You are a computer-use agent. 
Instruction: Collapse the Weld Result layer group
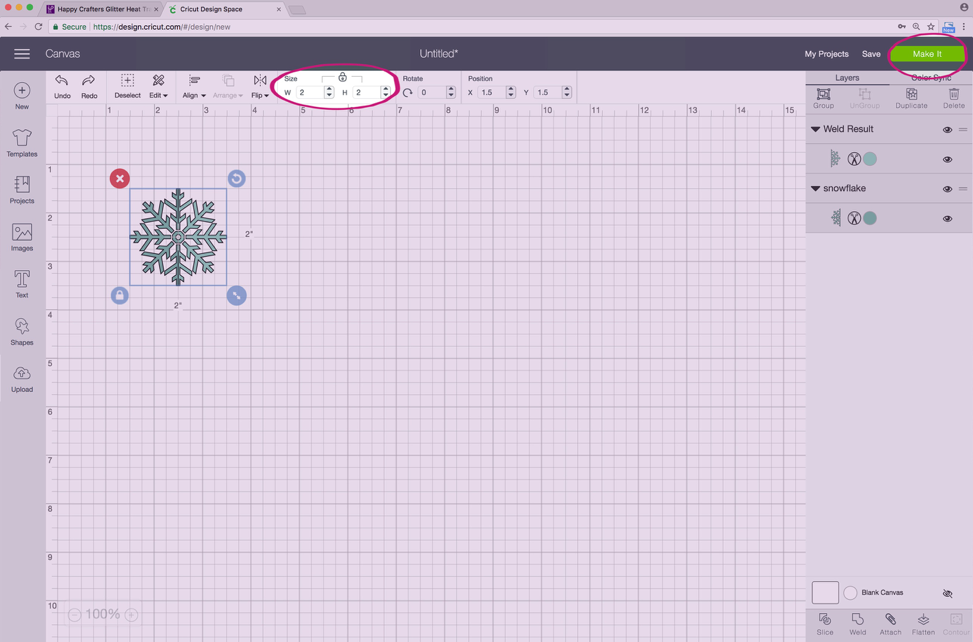tap(815, 129)
